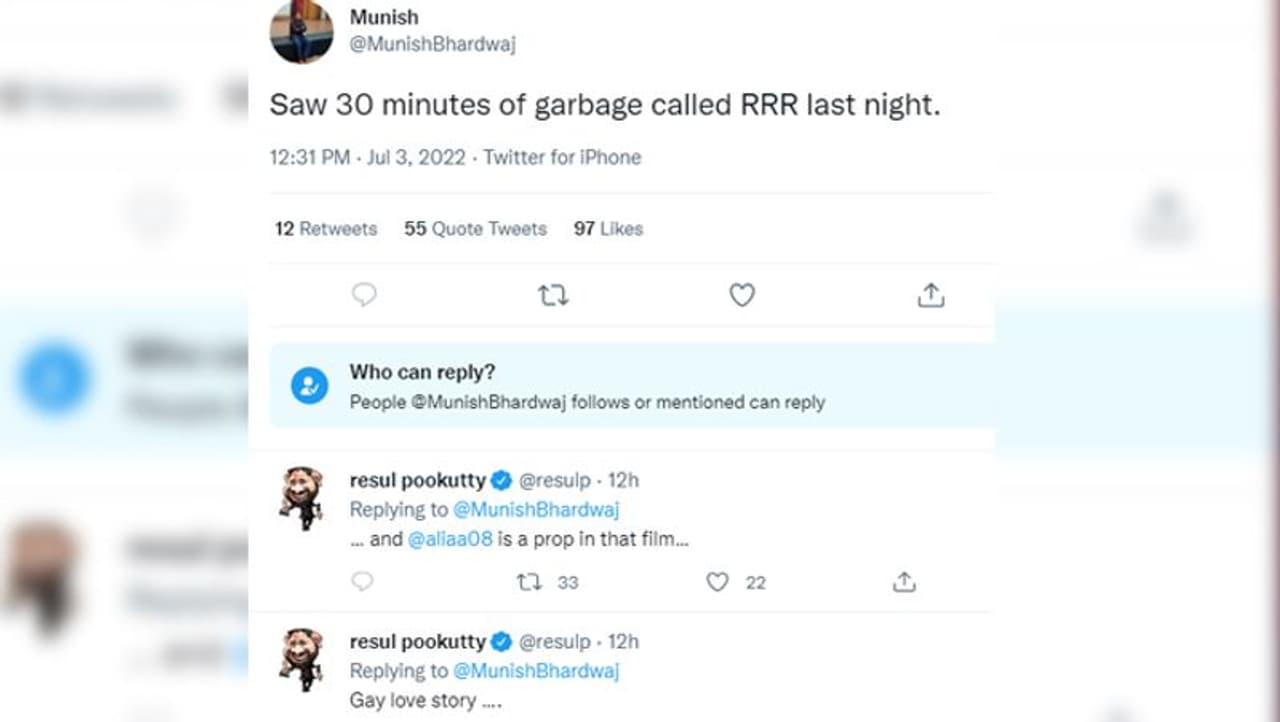
Task: Click the reply icon under main tweet
Action: click(364, 295)
